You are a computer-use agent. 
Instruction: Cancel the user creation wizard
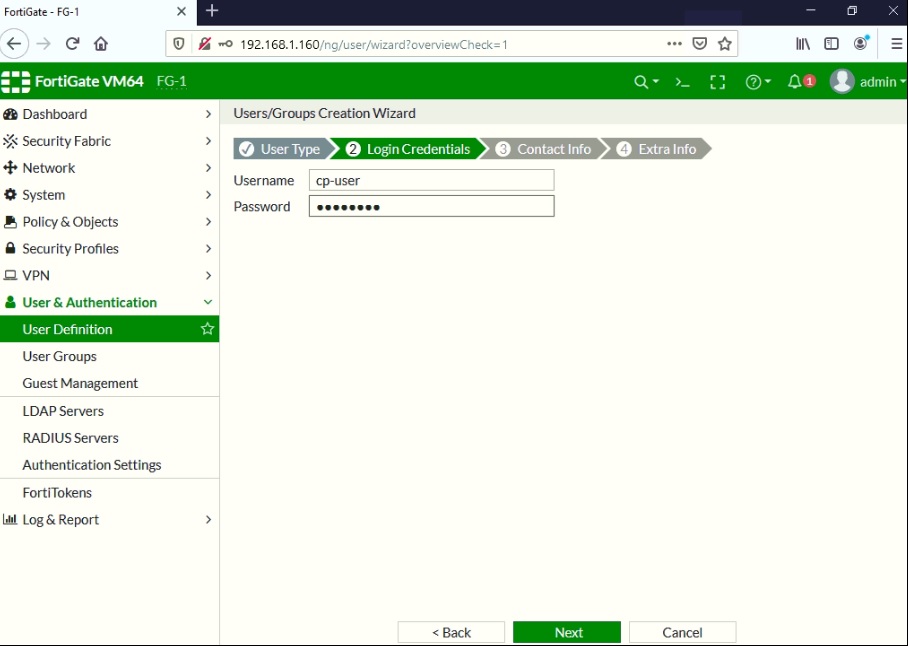pos(682,632)
